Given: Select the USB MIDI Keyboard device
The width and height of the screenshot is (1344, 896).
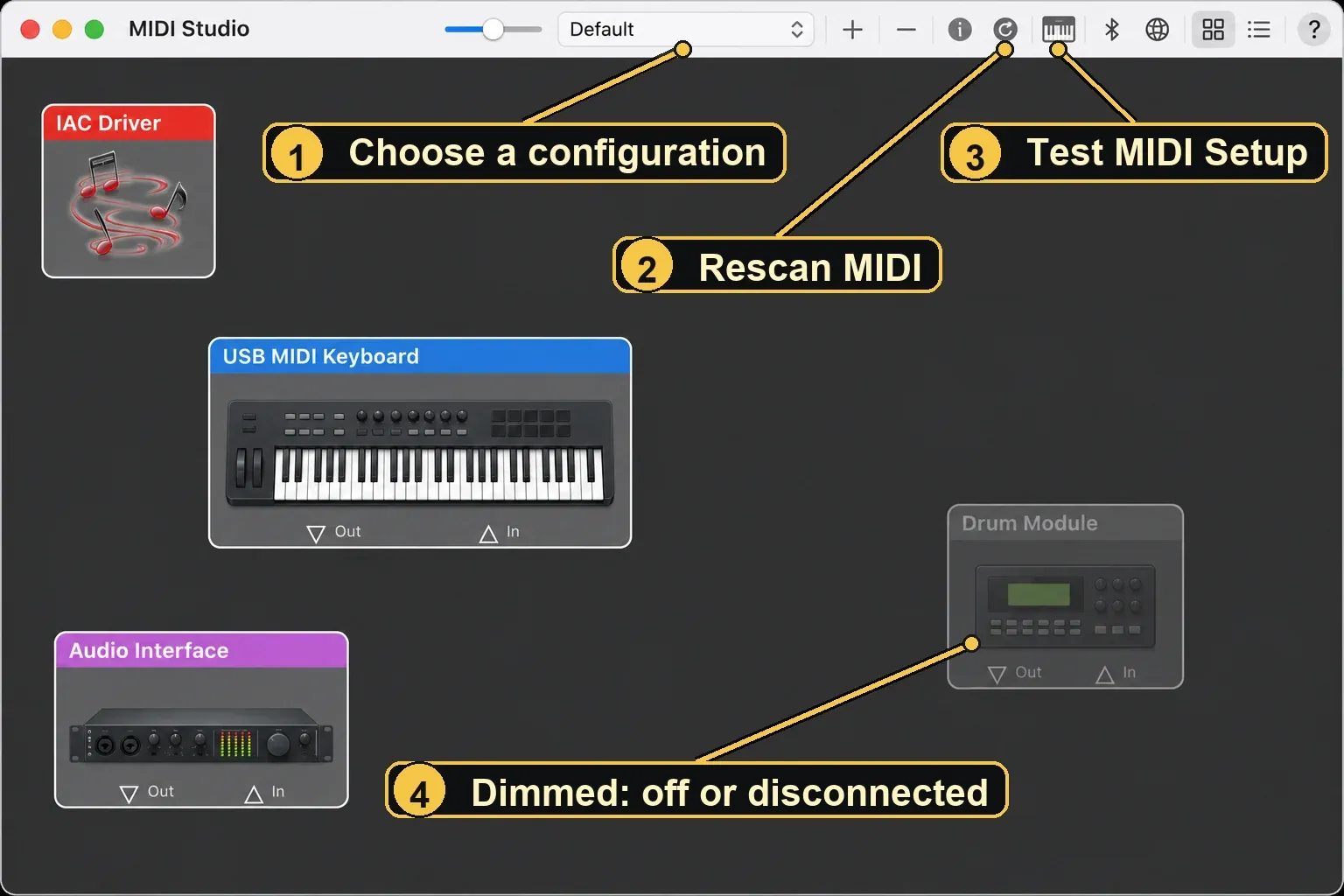Looking at the screenshot, I should coord(420,443).
